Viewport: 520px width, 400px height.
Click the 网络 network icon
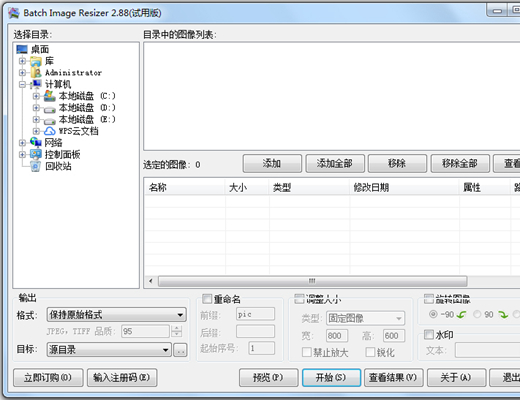(x=36, y=142)
